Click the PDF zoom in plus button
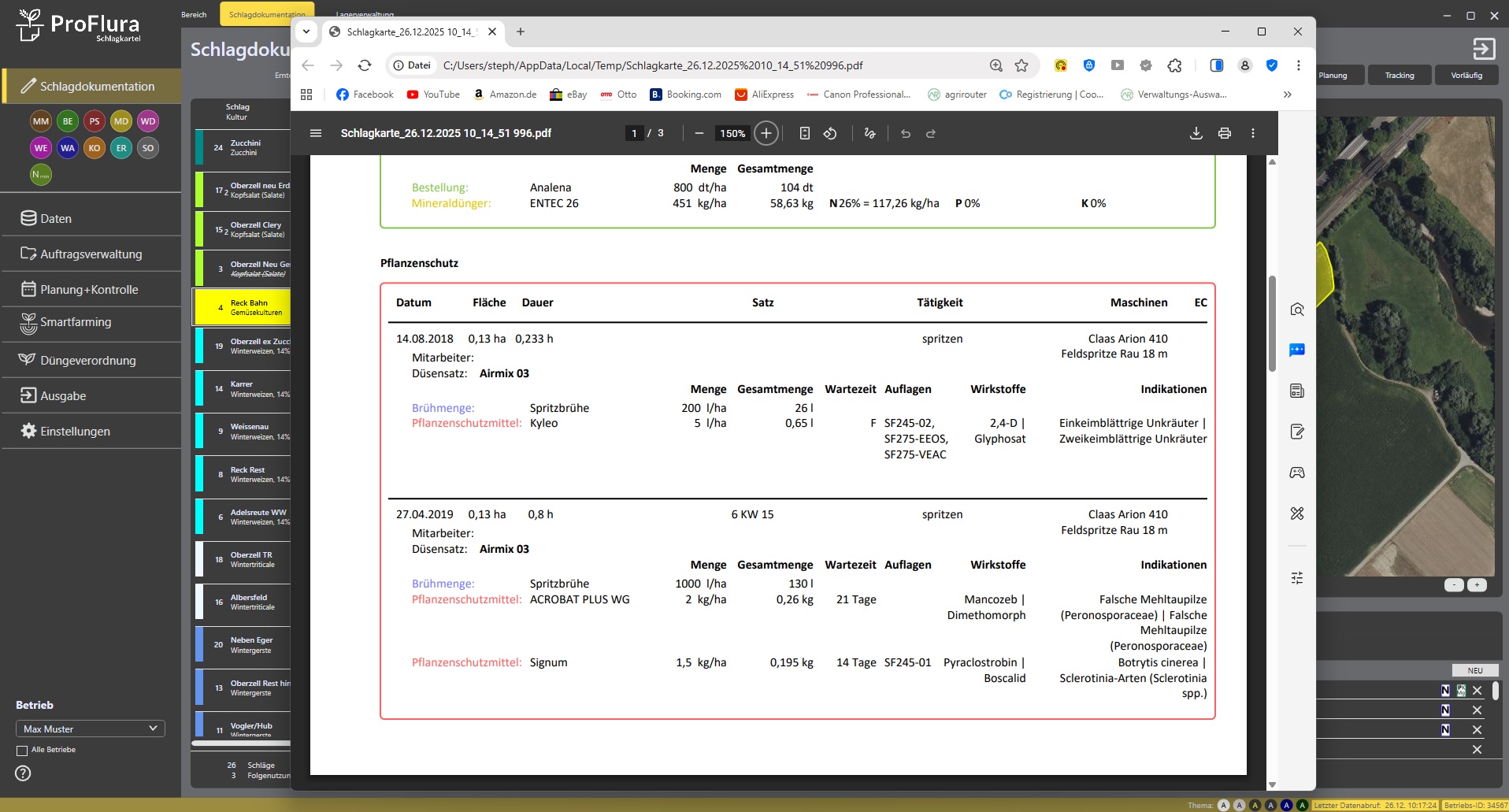The image size is (1509, 812). [x=766, y=133]
